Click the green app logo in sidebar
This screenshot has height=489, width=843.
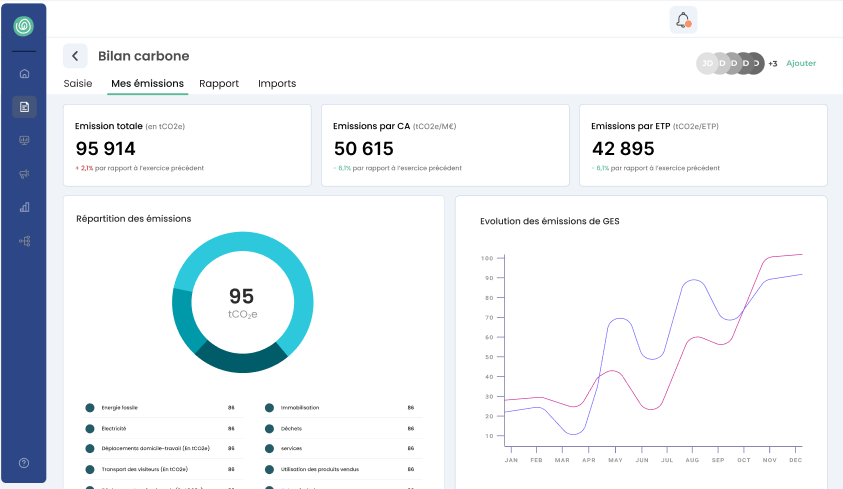[x=24, y=26]
